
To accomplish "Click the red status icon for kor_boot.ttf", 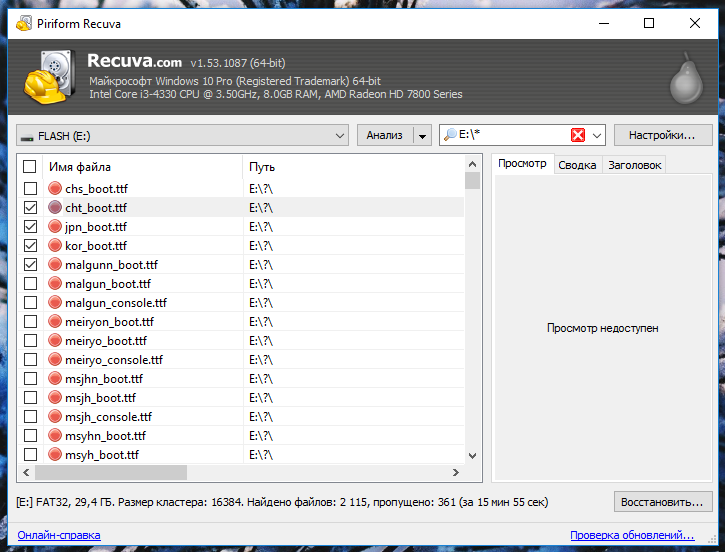I will [55, 245].
